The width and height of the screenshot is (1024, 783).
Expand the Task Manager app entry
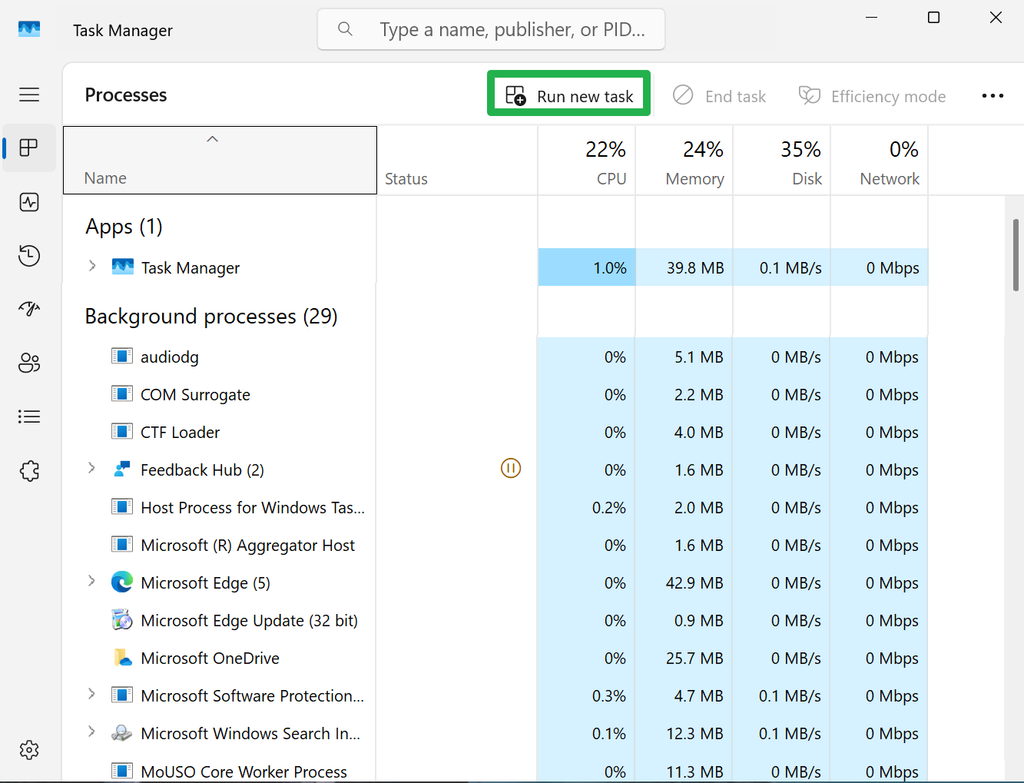point(91,267)
